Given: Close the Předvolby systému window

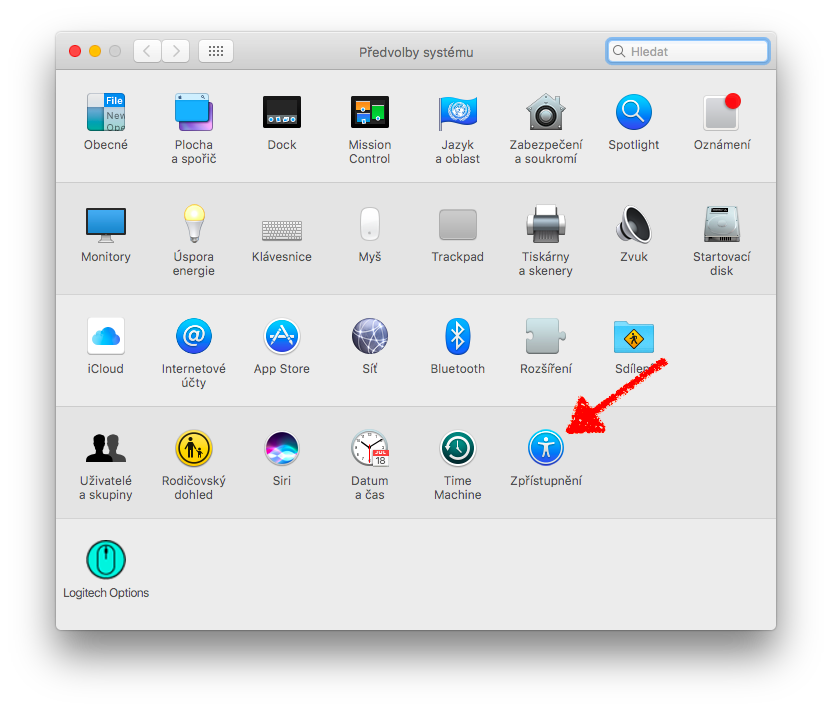Looking at the screenshot, I should pos(75,51).
